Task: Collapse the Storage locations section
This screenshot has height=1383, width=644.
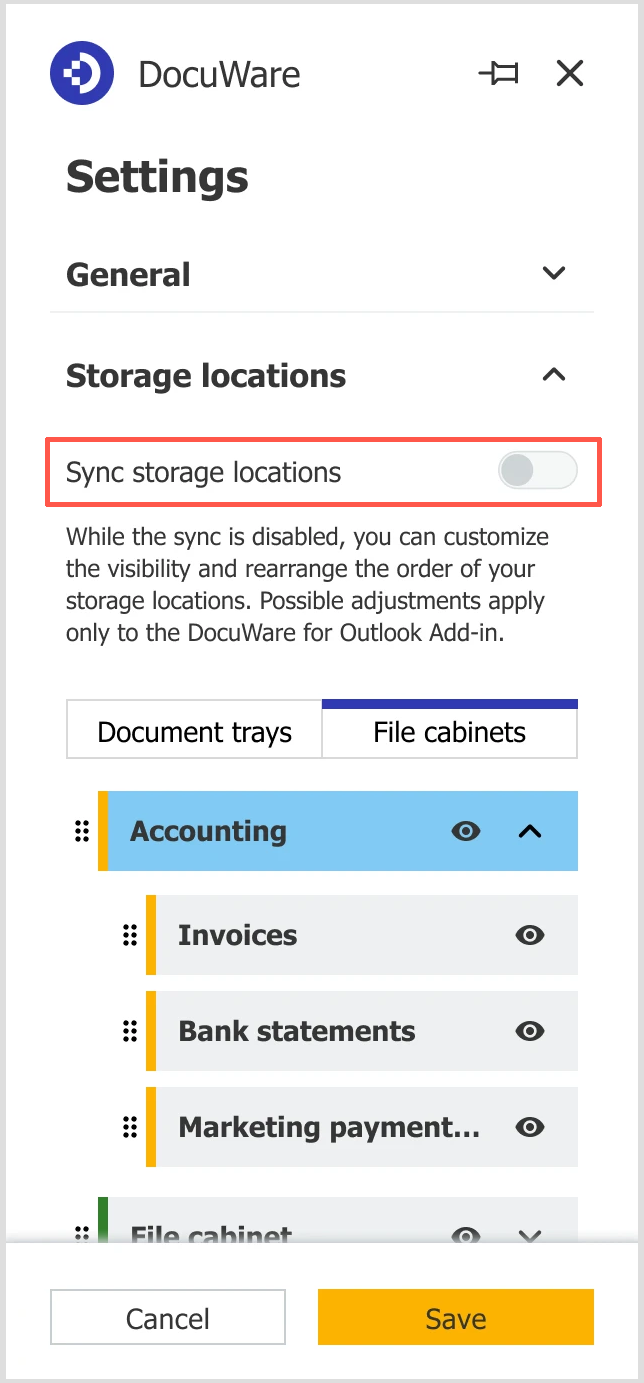Action: click(553, 375)
